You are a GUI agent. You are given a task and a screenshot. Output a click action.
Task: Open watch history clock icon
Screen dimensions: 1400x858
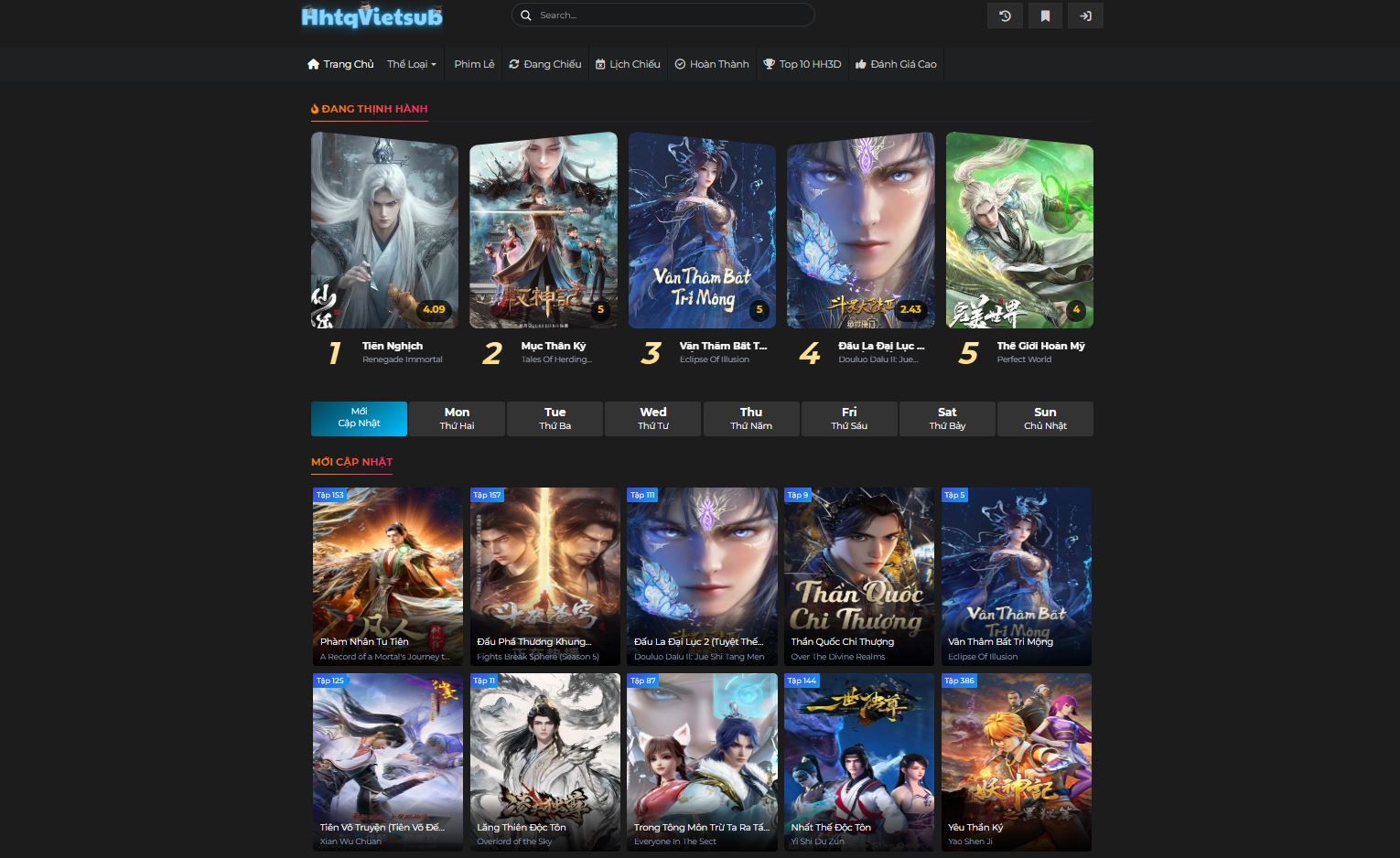click(x=1005, y=16)
